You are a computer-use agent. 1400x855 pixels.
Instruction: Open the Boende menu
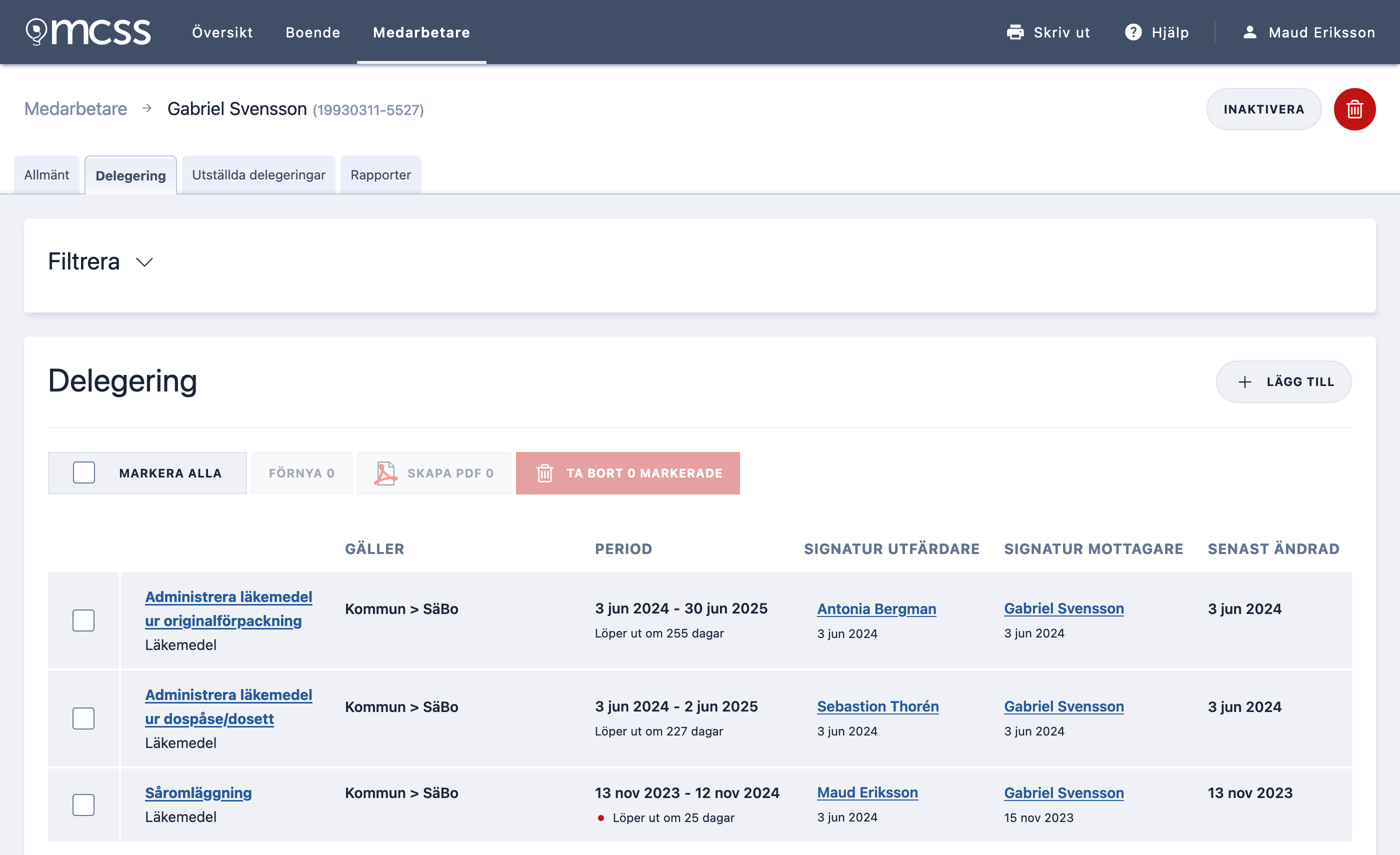pyautogui.click(x=312, y=32)
